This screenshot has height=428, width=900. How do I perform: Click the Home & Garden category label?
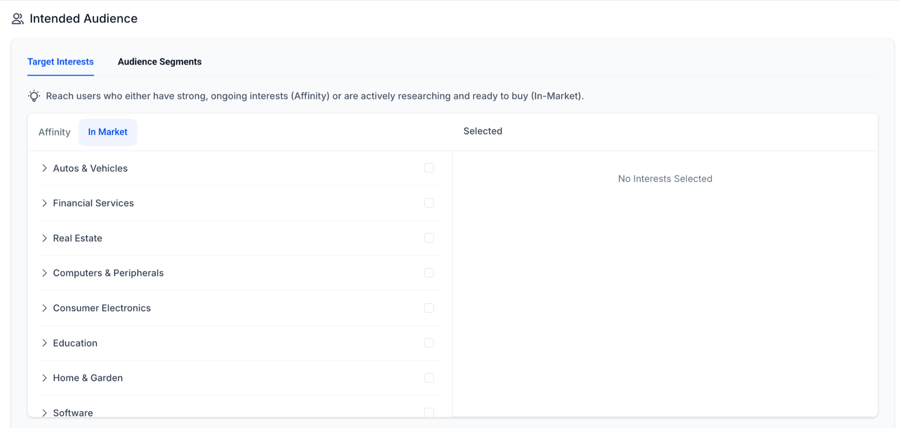pos(88,378)
